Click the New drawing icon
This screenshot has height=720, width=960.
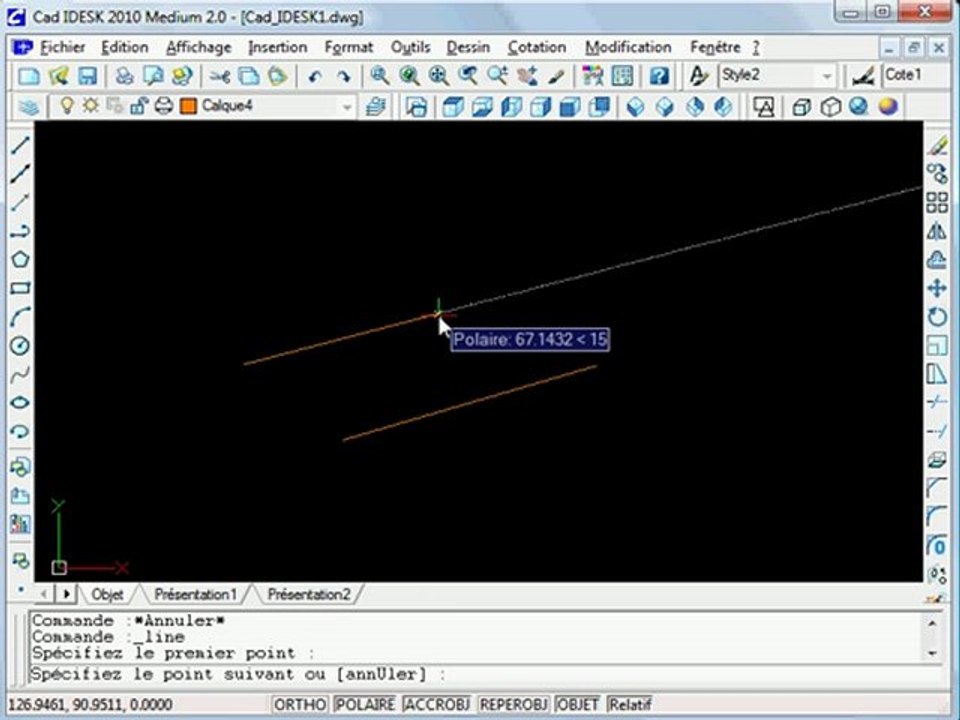28,76
